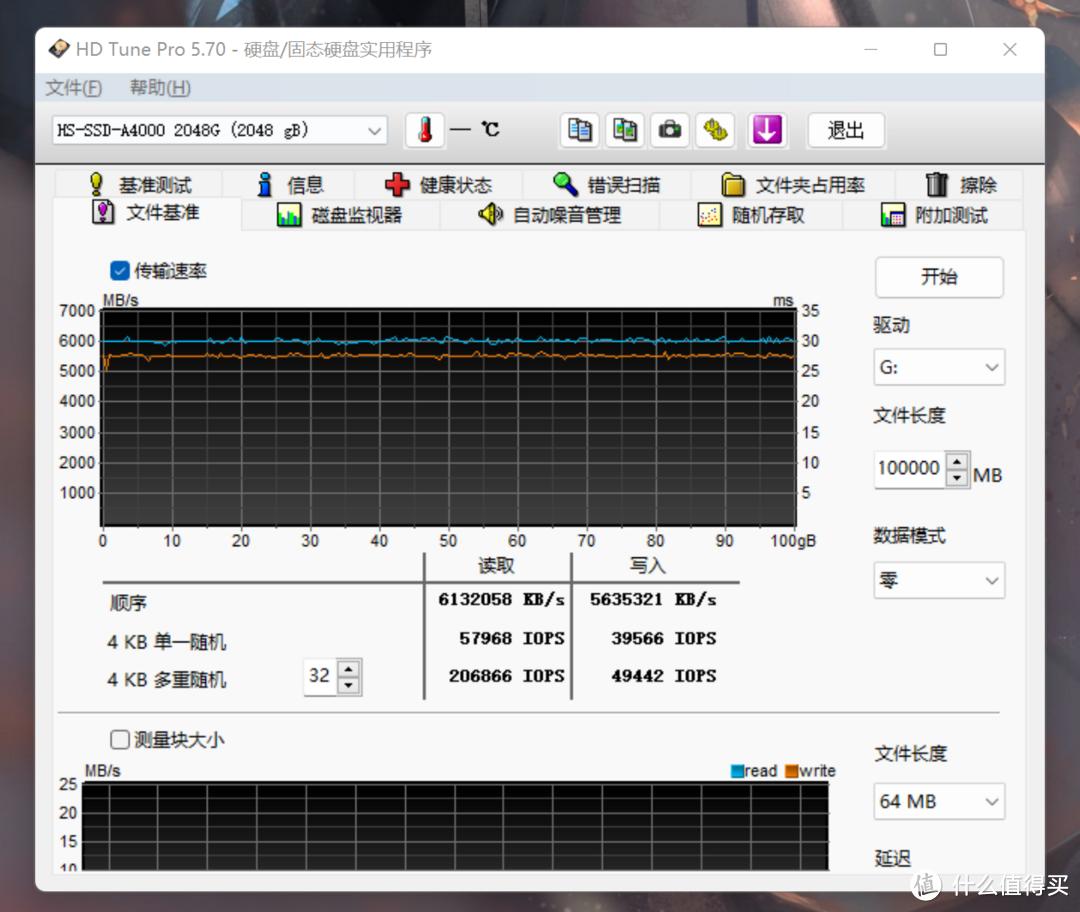Open the 帮助 menu
Screen dimensions: 1080x912
coord(159,88)
